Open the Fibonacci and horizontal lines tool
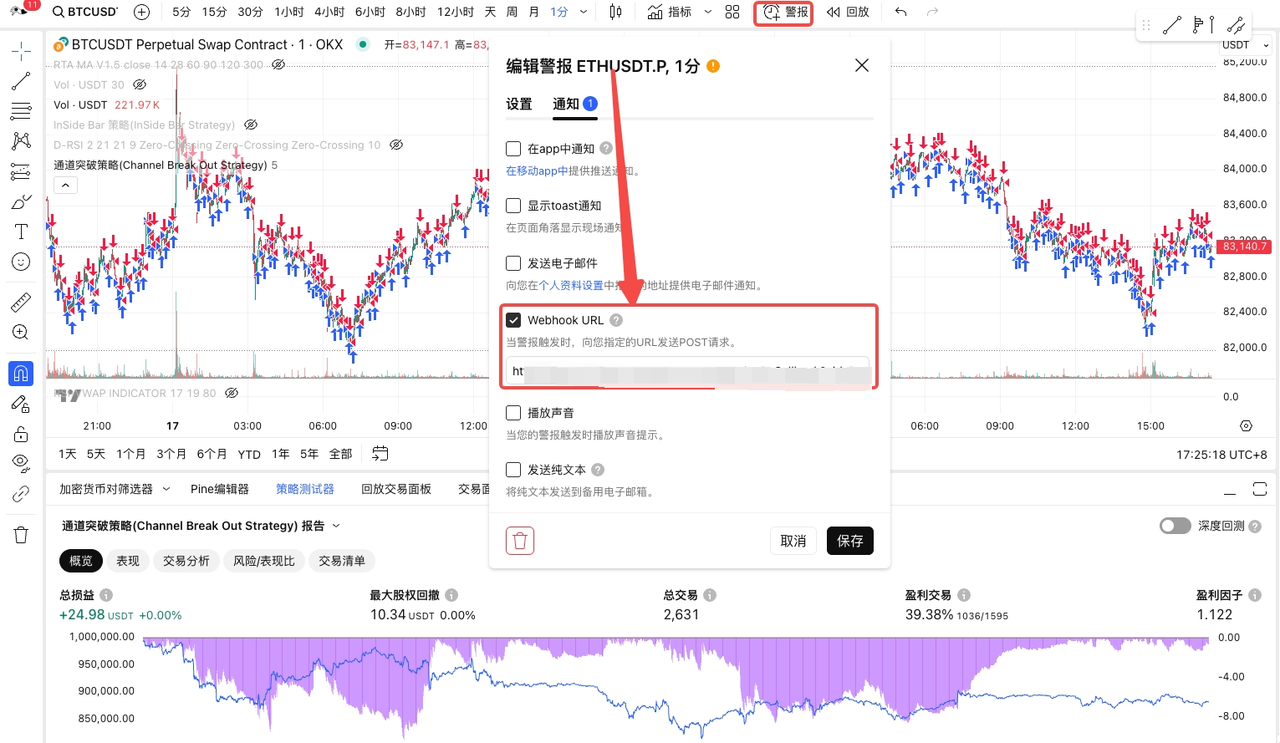1280x743 pixels. pyautogui.click(x=21, y=111)
